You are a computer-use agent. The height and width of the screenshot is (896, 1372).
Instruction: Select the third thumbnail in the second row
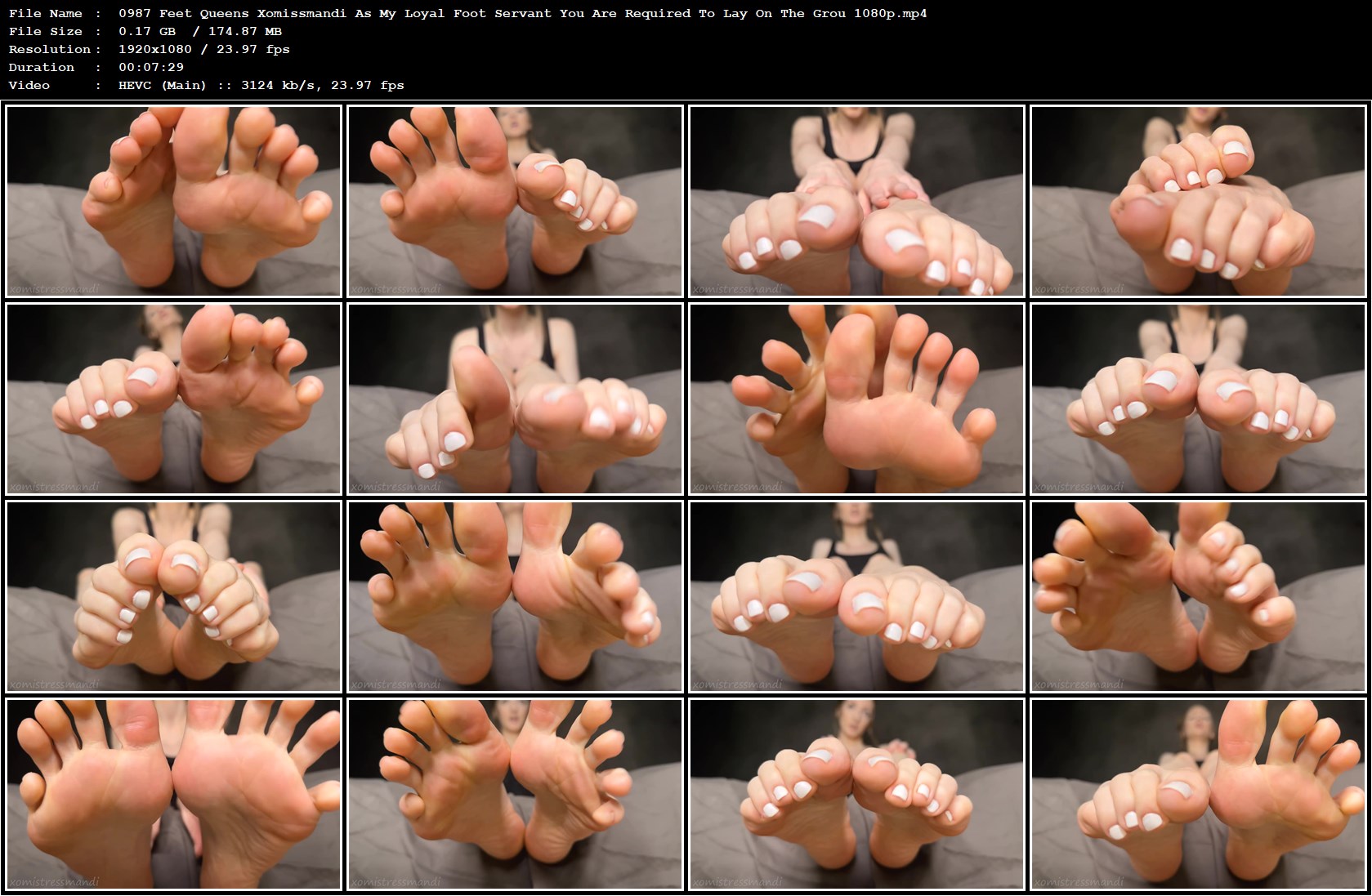click(x=856, y=399)
